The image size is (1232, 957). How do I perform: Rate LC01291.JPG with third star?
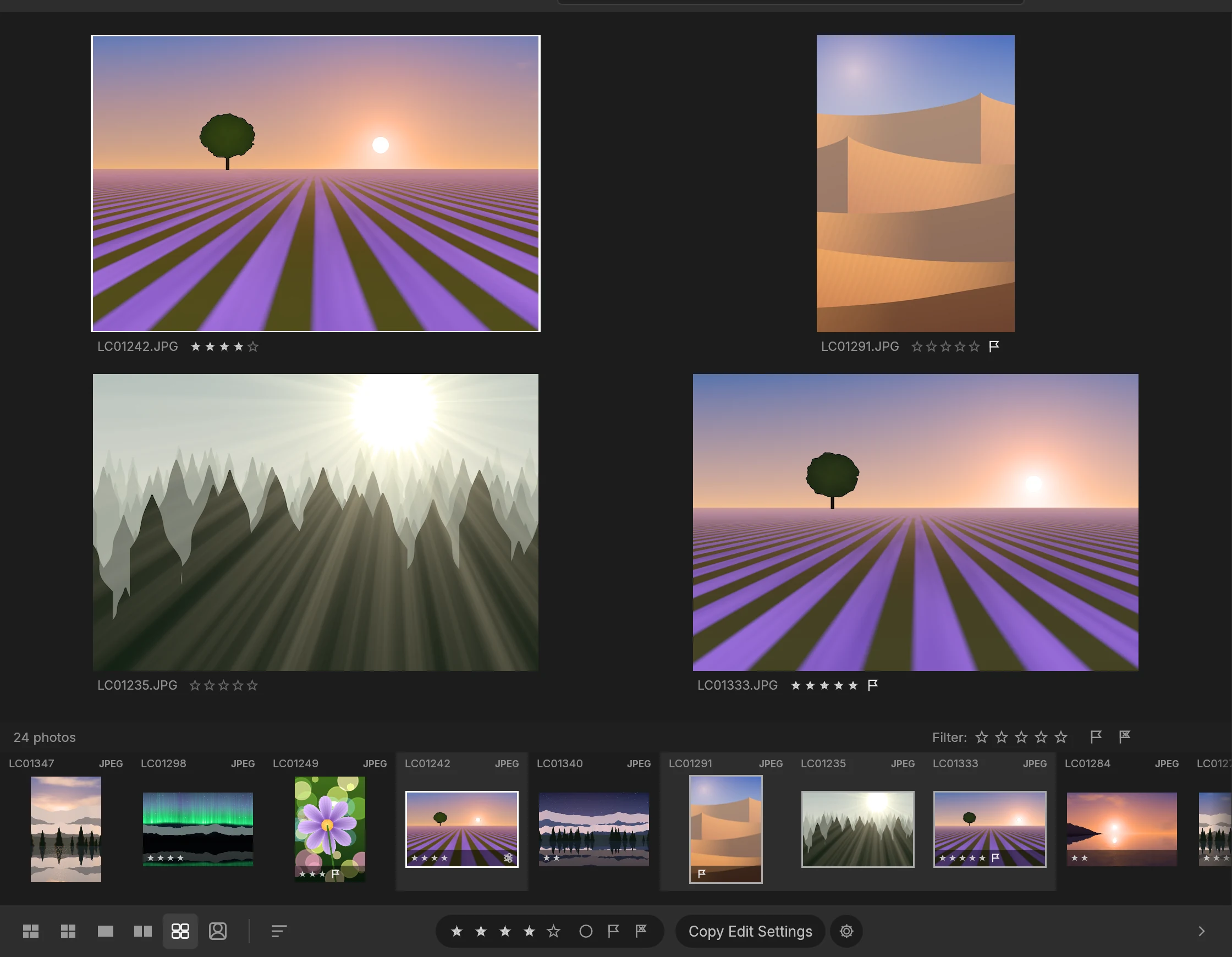(945, 346)
